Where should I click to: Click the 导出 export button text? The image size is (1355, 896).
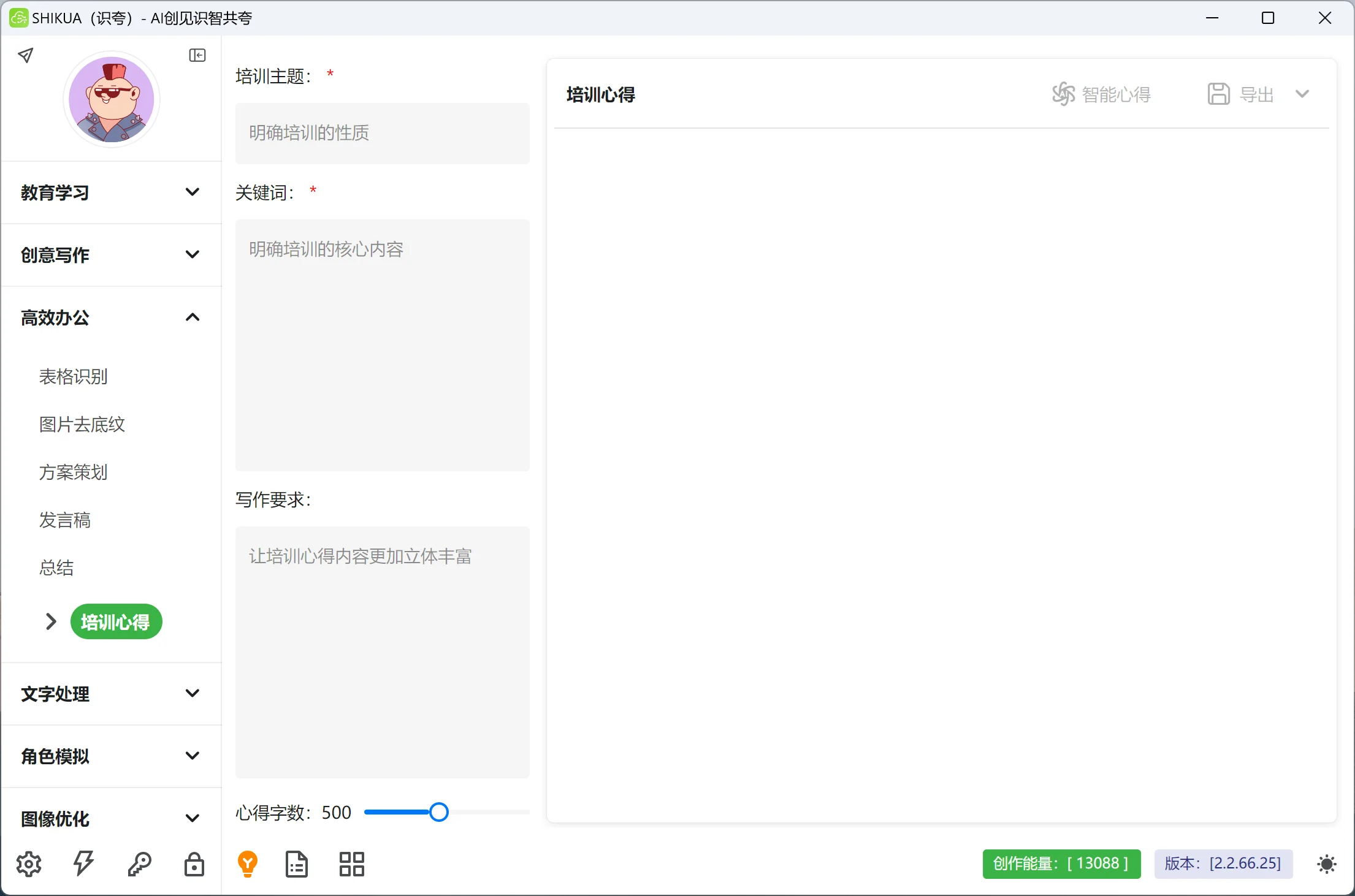pyautogui.click(x=1257, y=94)
